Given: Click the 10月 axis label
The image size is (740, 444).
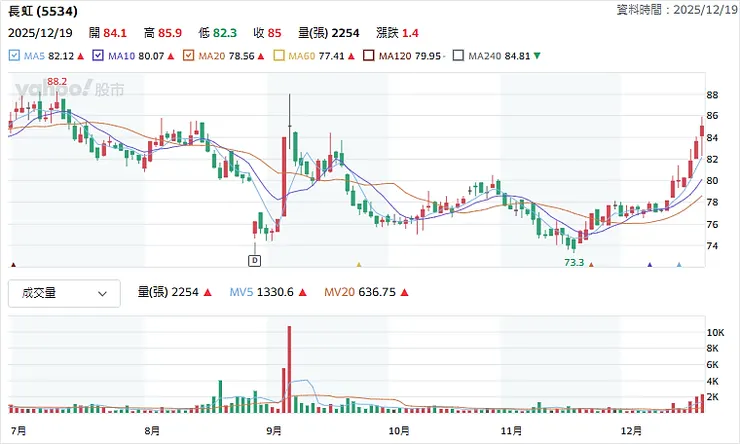Looking at the screenshot, I should [x=399, y=431].
